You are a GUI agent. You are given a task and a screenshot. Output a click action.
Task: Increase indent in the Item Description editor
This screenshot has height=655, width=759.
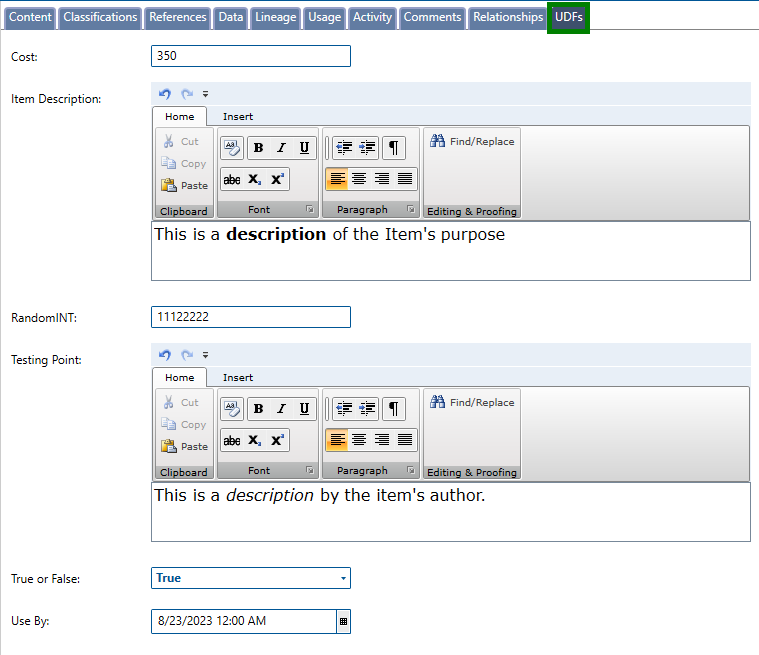[368, 148]
